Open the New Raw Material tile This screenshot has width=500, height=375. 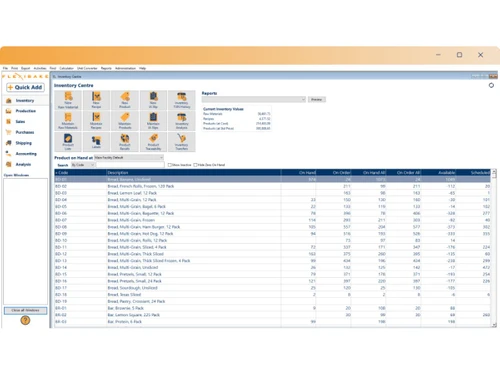[x=68, y=100]
